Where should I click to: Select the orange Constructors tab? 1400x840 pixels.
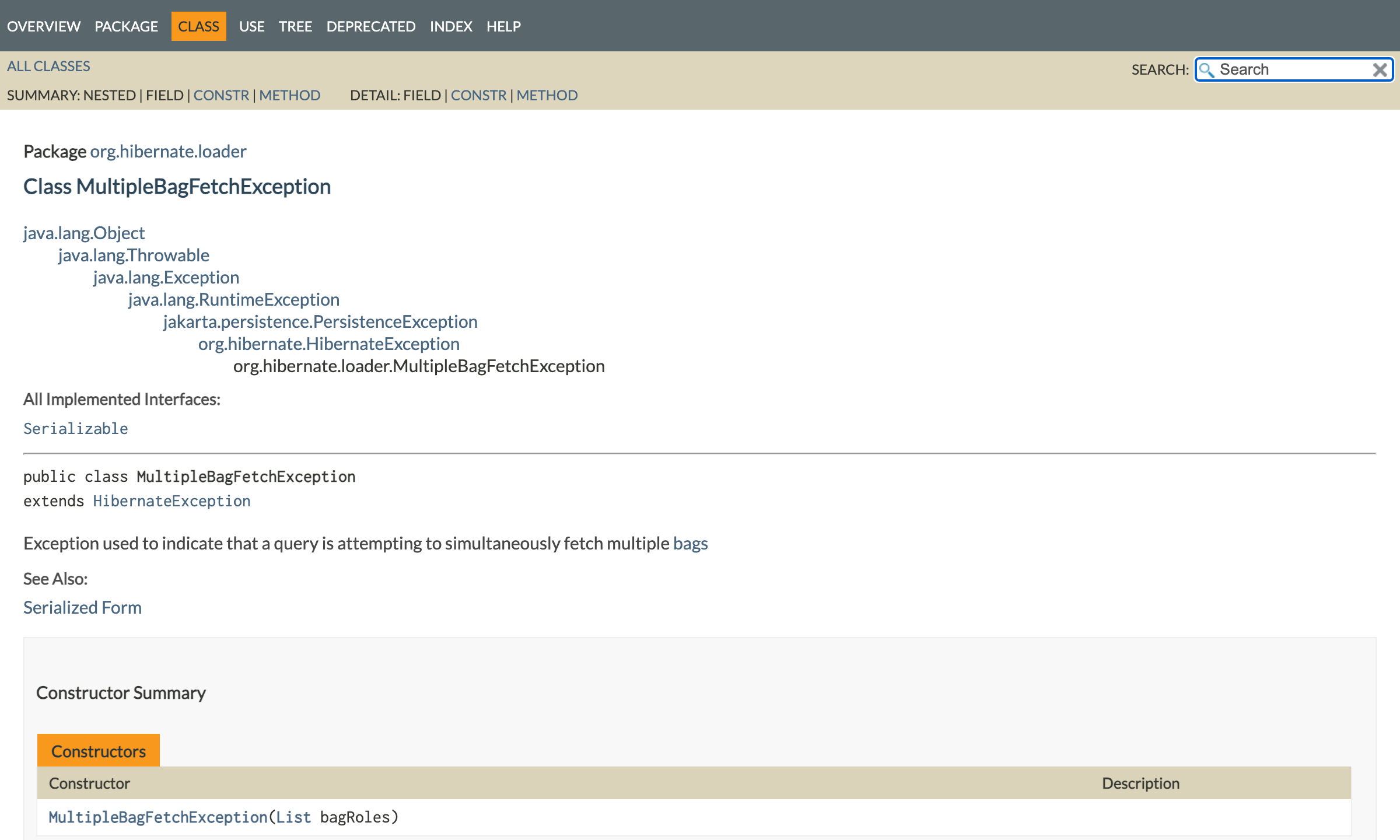click(99, 751)
